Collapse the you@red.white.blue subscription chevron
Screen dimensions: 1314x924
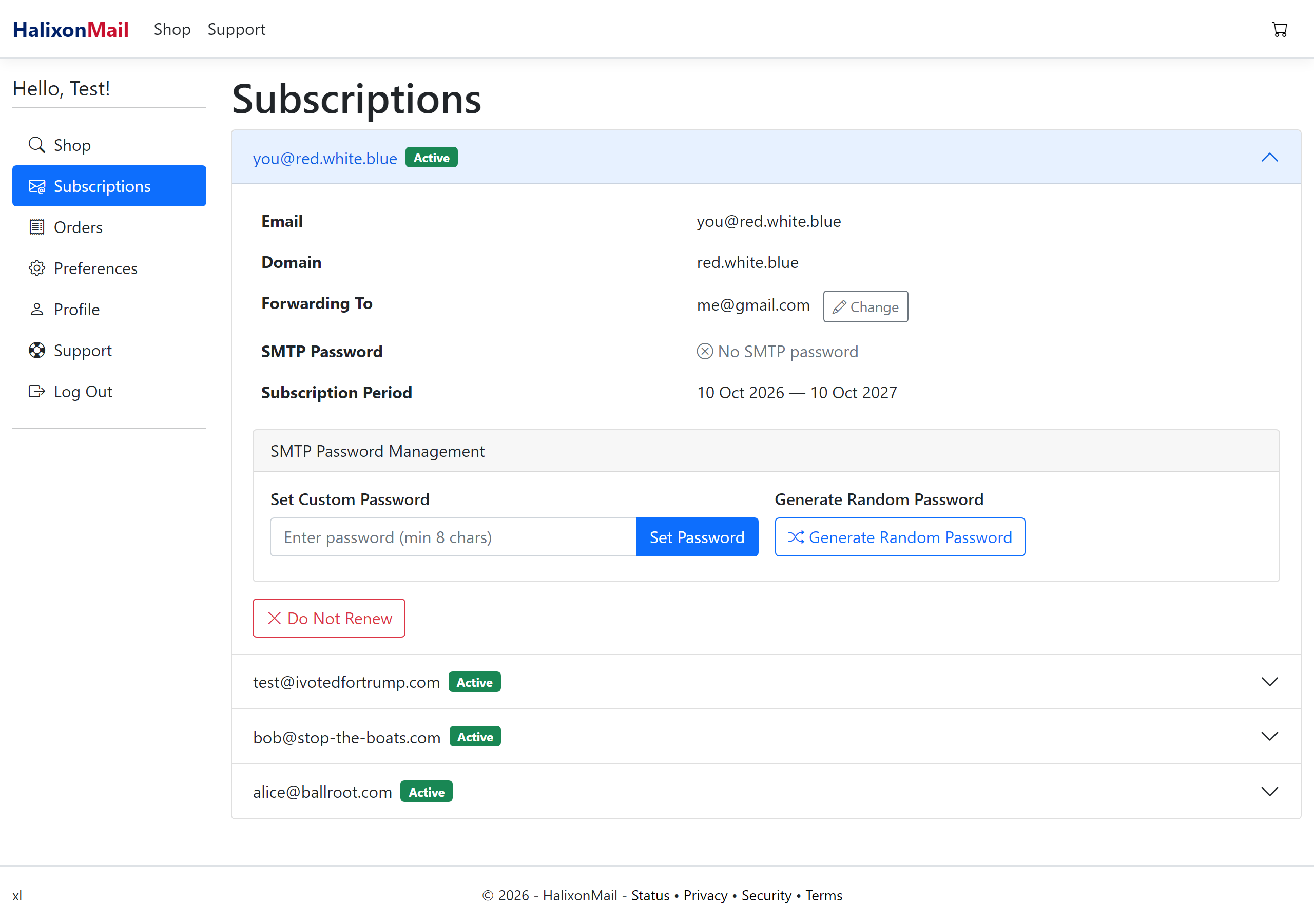[x=1269, y=158]
